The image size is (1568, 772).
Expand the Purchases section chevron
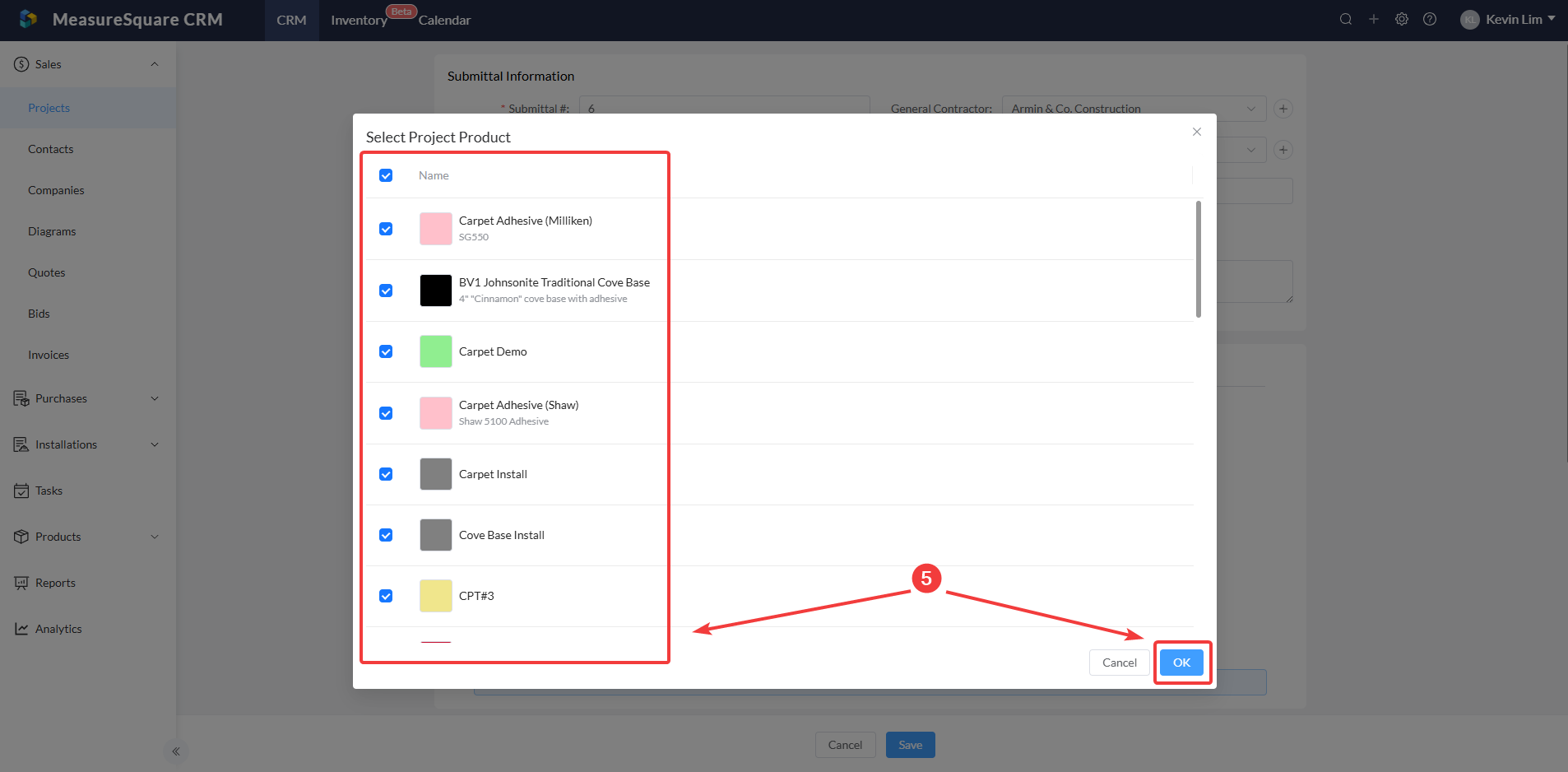155,398
